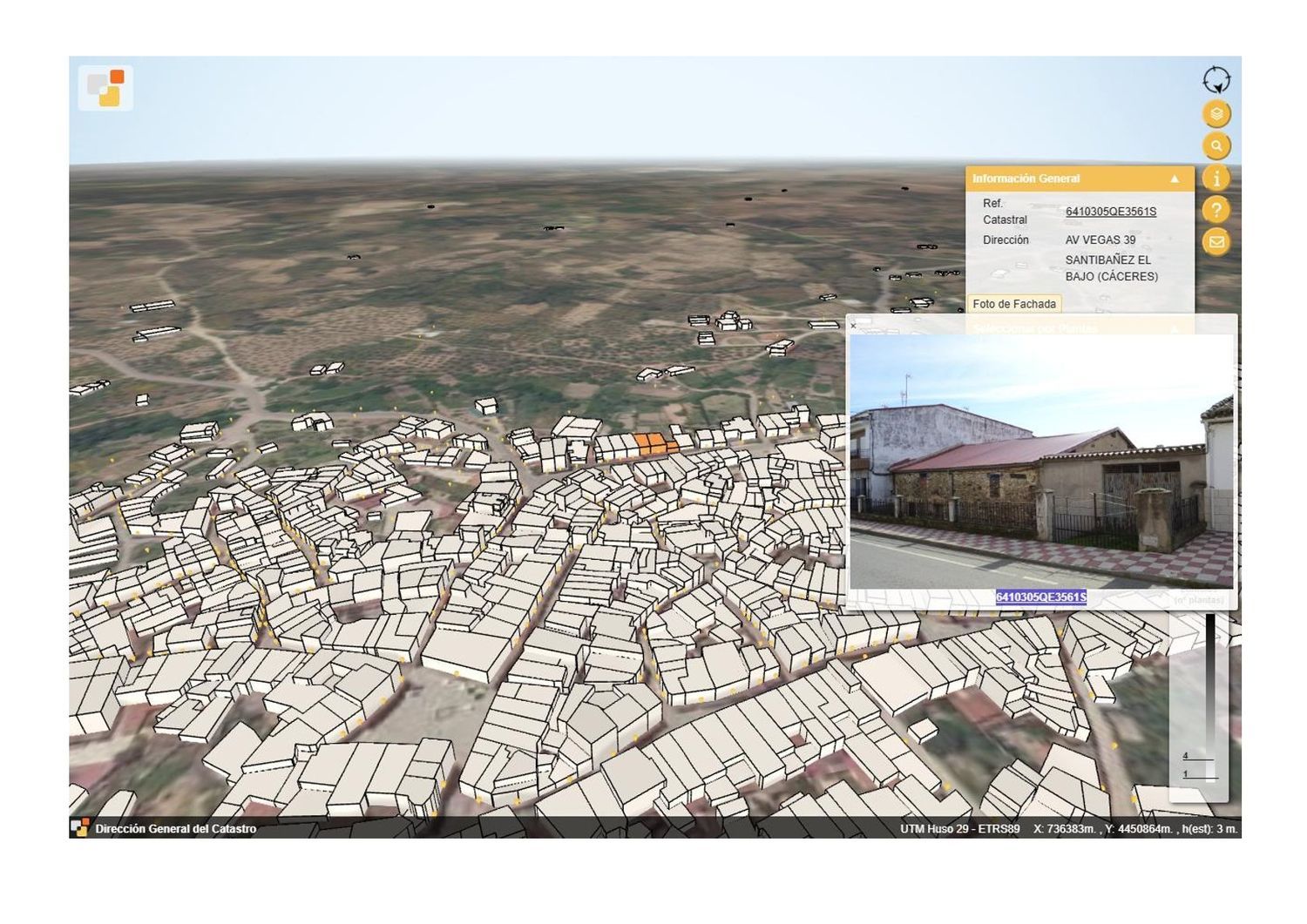Click the 'AV VEGAS 39' address text

[1100, 240]
